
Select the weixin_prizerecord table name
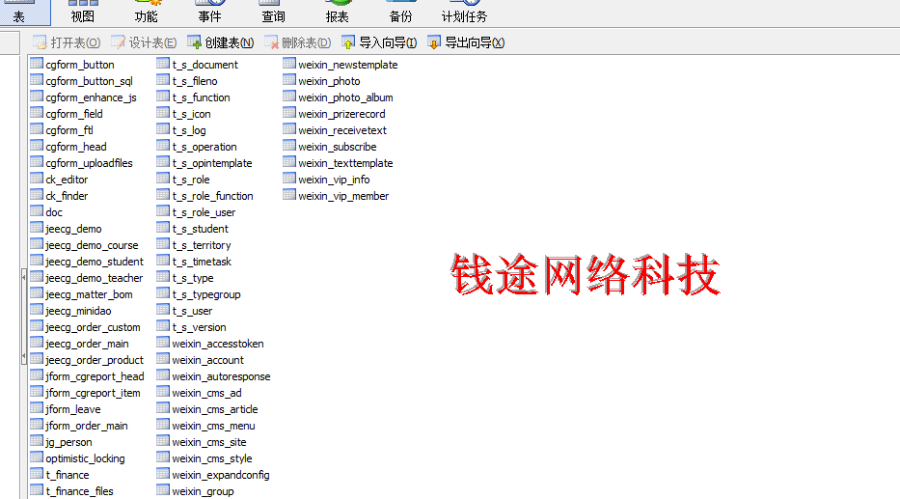(x=342, y=114)
